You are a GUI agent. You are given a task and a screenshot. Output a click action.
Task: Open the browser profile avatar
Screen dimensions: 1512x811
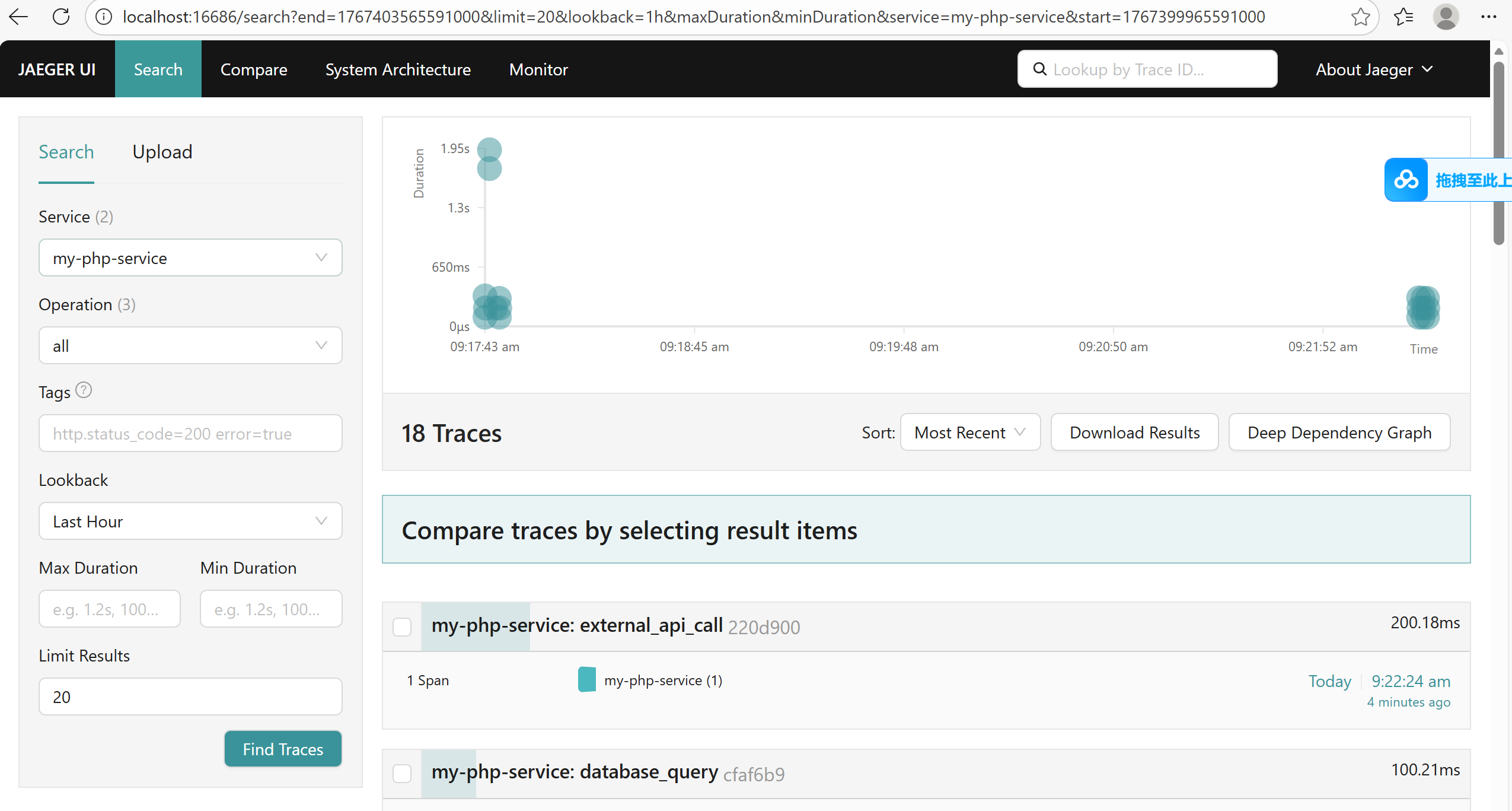[1446, 17]
